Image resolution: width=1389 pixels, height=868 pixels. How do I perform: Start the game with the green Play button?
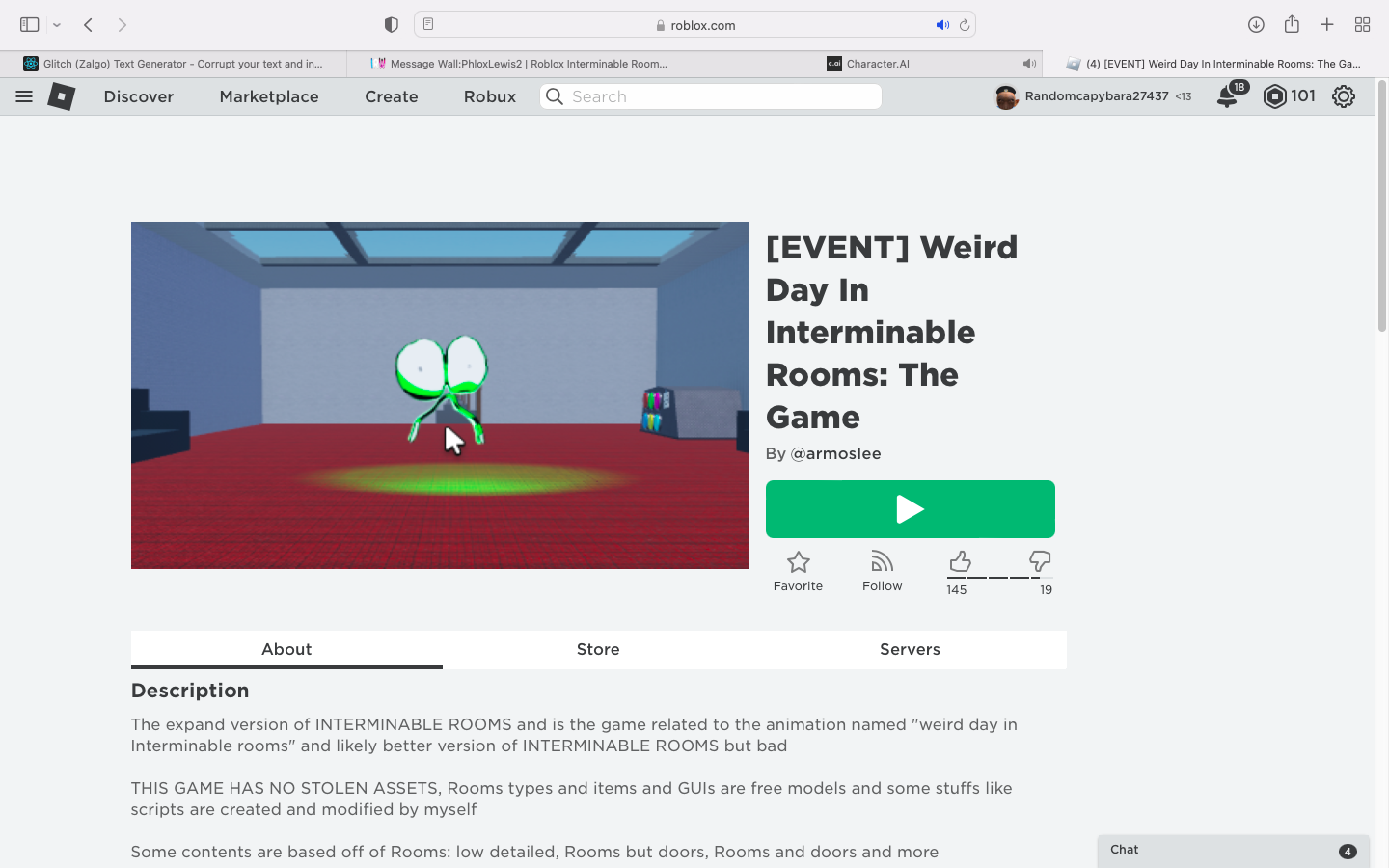click(911, 509)
